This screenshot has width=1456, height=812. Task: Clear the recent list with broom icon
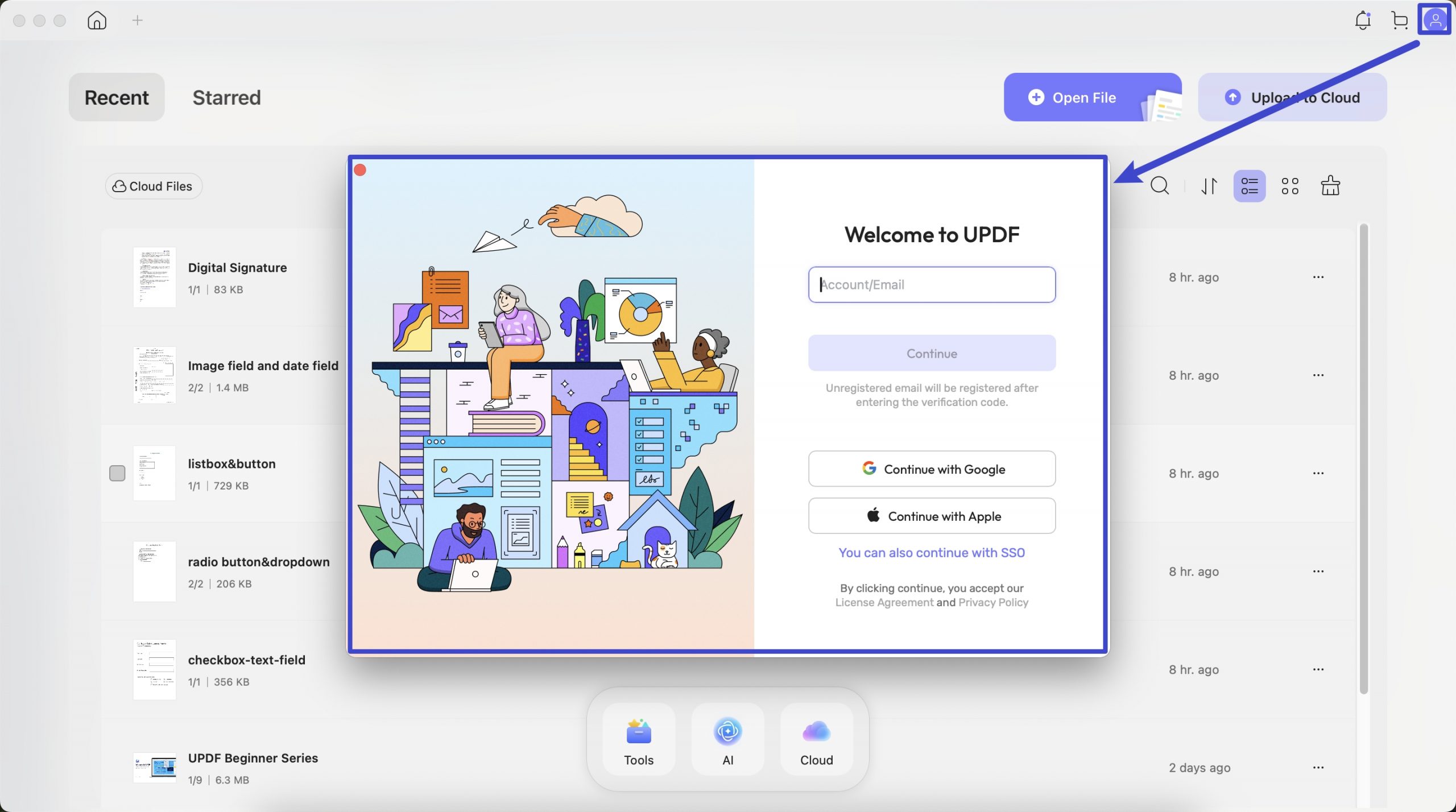1330,185
